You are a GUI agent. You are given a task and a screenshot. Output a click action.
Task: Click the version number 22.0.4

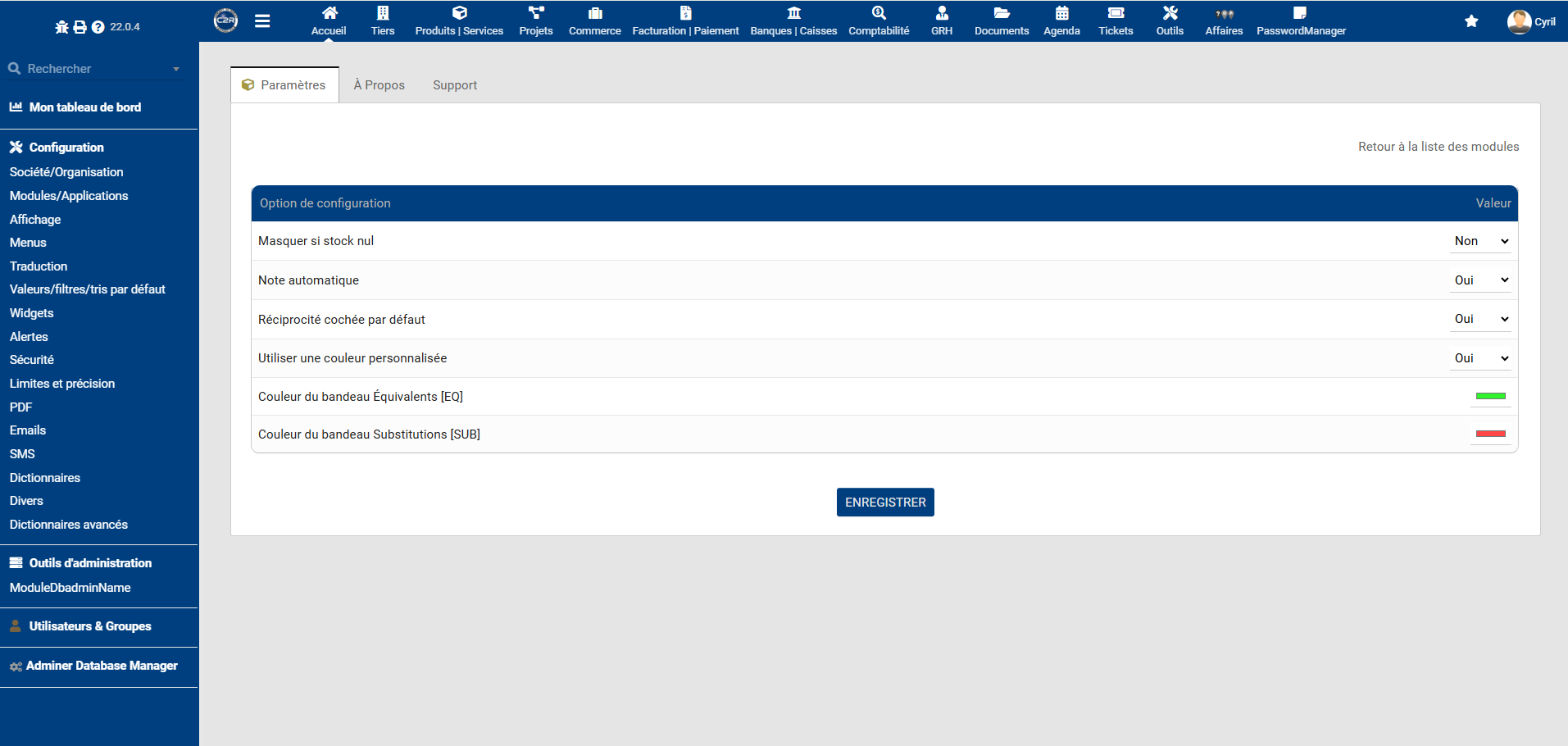coord(125,27)
